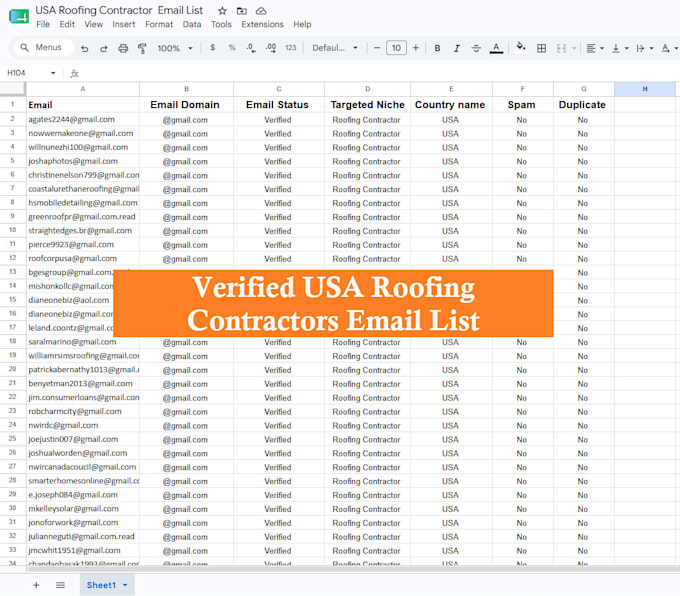This screenshot has height=596, width=680.
Task: Open the name box dropdown arrow
Action: [53, 73]
